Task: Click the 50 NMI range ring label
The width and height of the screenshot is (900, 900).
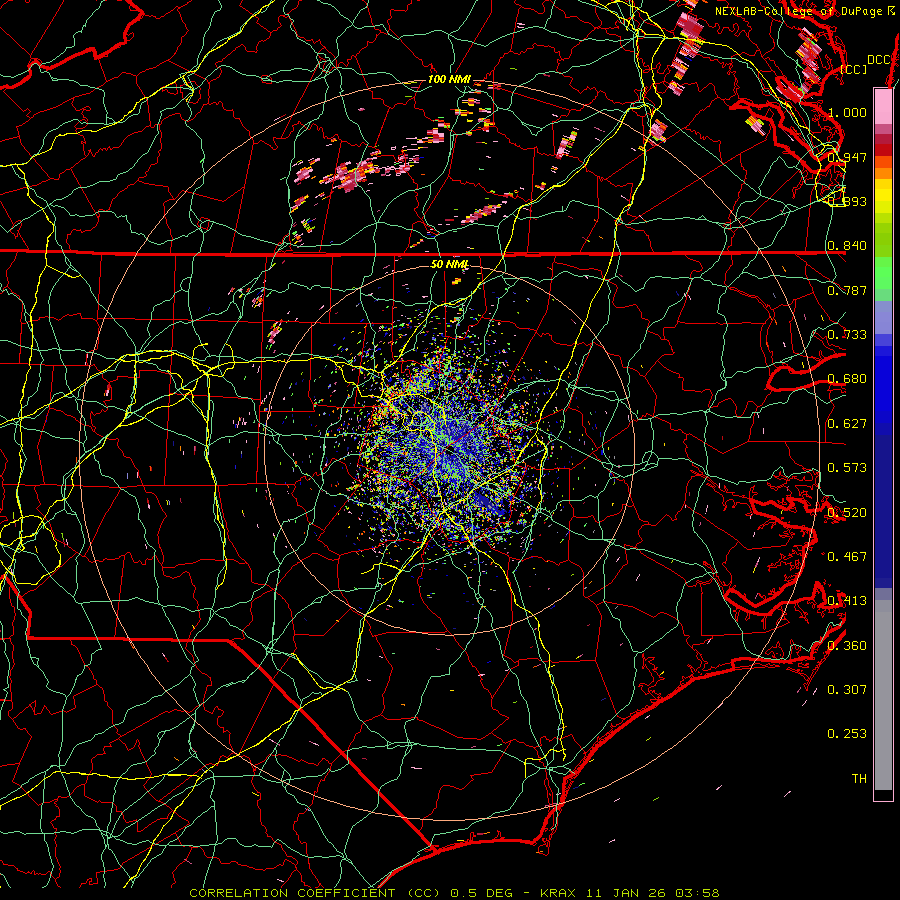Action: click(x=449, y=265)
